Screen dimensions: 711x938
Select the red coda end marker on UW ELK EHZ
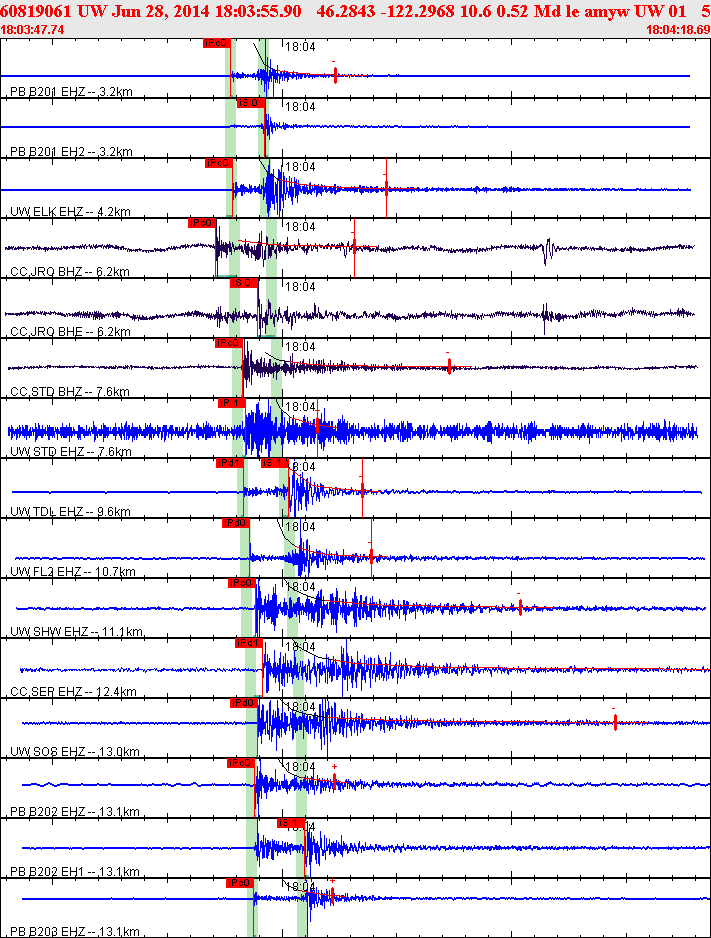click(x=386, y=188)
